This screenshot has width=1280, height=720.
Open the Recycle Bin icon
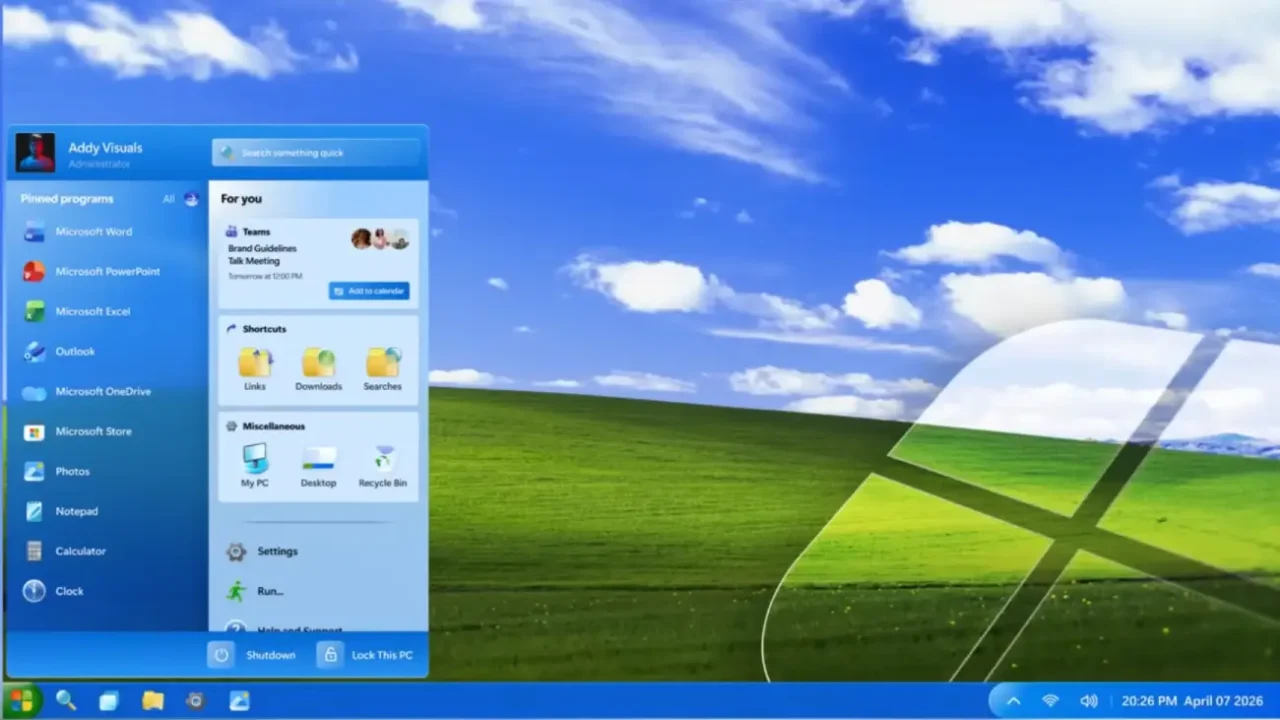383,466
